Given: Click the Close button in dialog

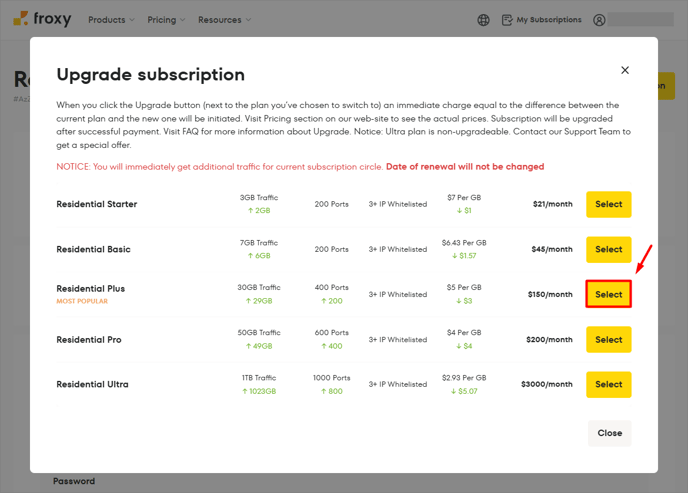Looking at the screenshot, I should click(609, 433).
